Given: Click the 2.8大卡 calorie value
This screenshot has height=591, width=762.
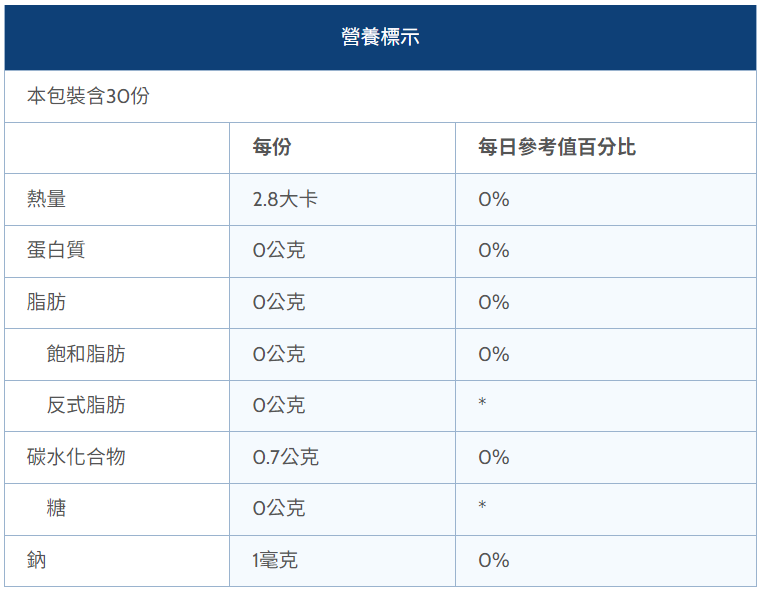Looking at the screenshot, I should pyautogui.click(x=285, y=199).
